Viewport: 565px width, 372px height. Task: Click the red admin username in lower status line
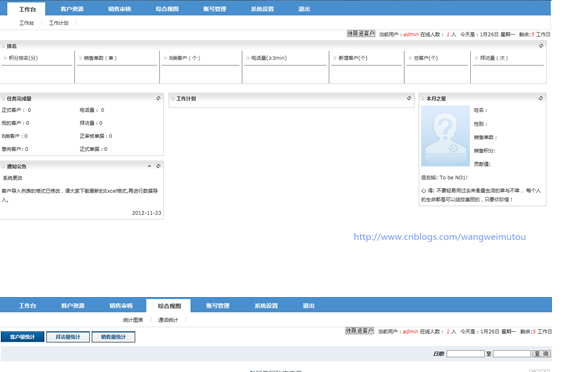(410, 331)
